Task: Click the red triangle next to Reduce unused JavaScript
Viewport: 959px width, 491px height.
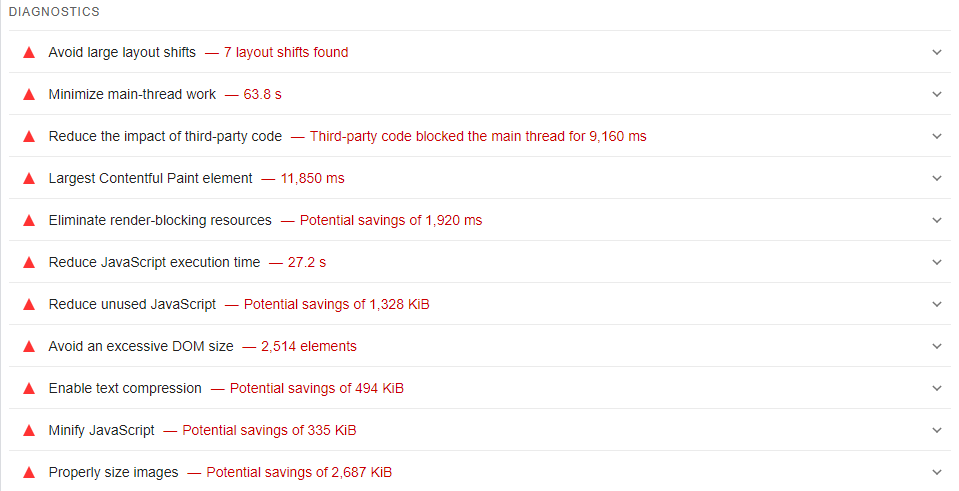Action: click(29, 304)
